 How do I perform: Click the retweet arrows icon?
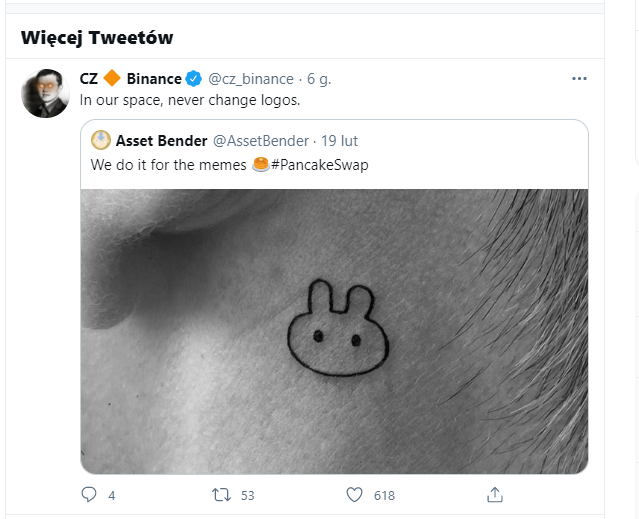[x=221, y=494]
